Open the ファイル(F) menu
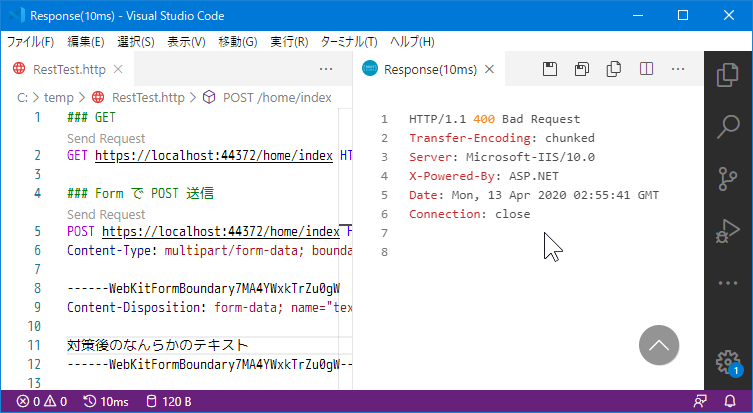This screenshot has height=413, width=753. coord(30,42)
